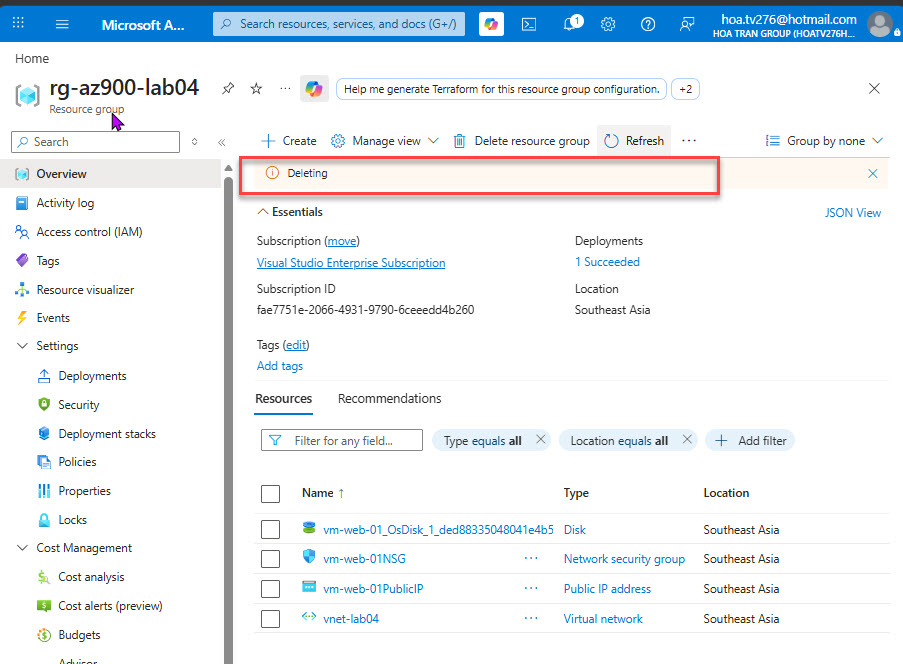Viewport: 903px width, 664px height.
Task: Click the global search resources box
Action: click(339, 24)
